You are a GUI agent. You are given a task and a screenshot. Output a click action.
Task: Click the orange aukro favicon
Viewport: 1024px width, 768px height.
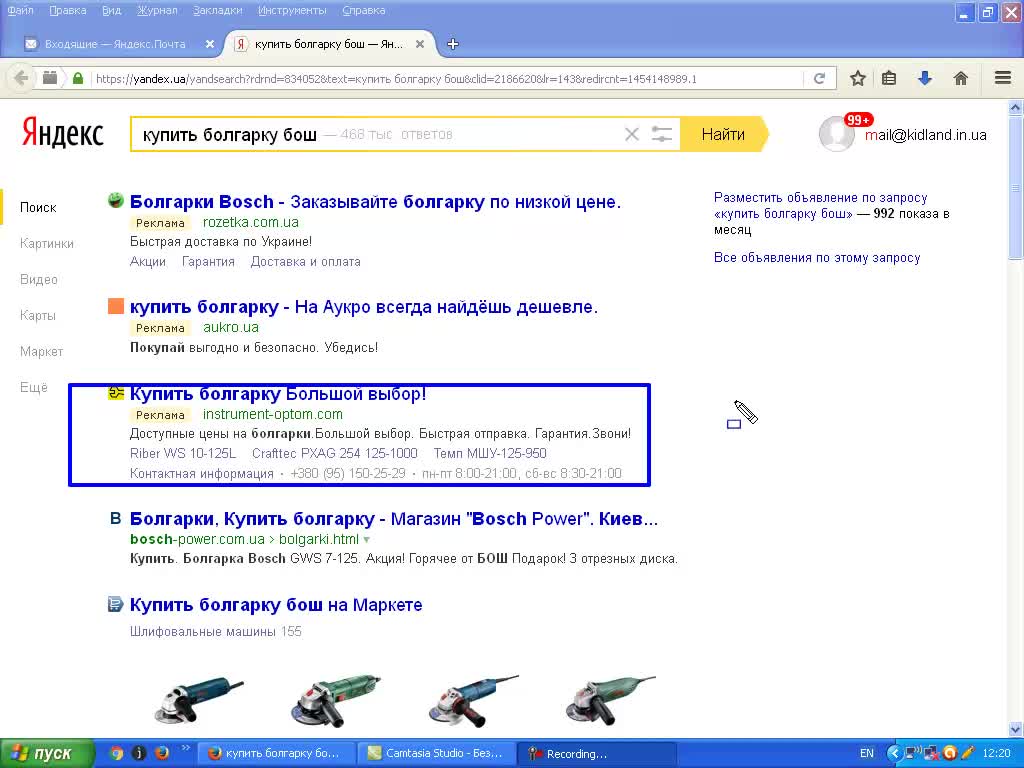[x=116, y=306]
